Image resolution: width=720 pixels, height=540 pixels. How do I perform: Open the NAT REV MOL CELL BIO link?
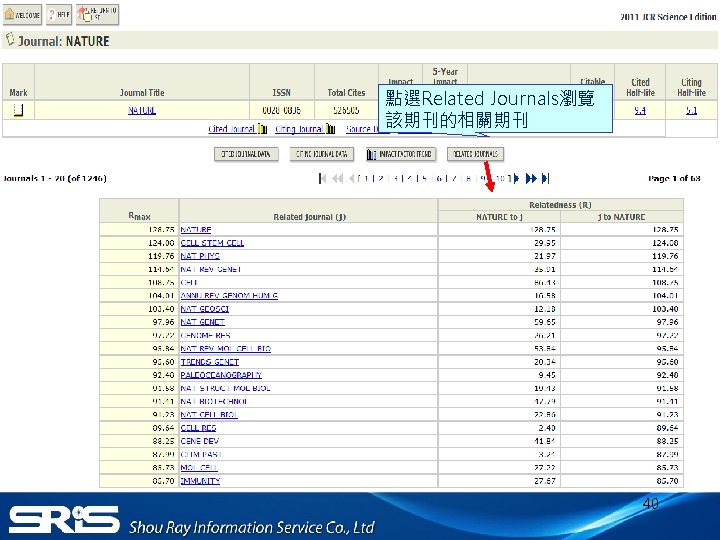click(225, 349)
